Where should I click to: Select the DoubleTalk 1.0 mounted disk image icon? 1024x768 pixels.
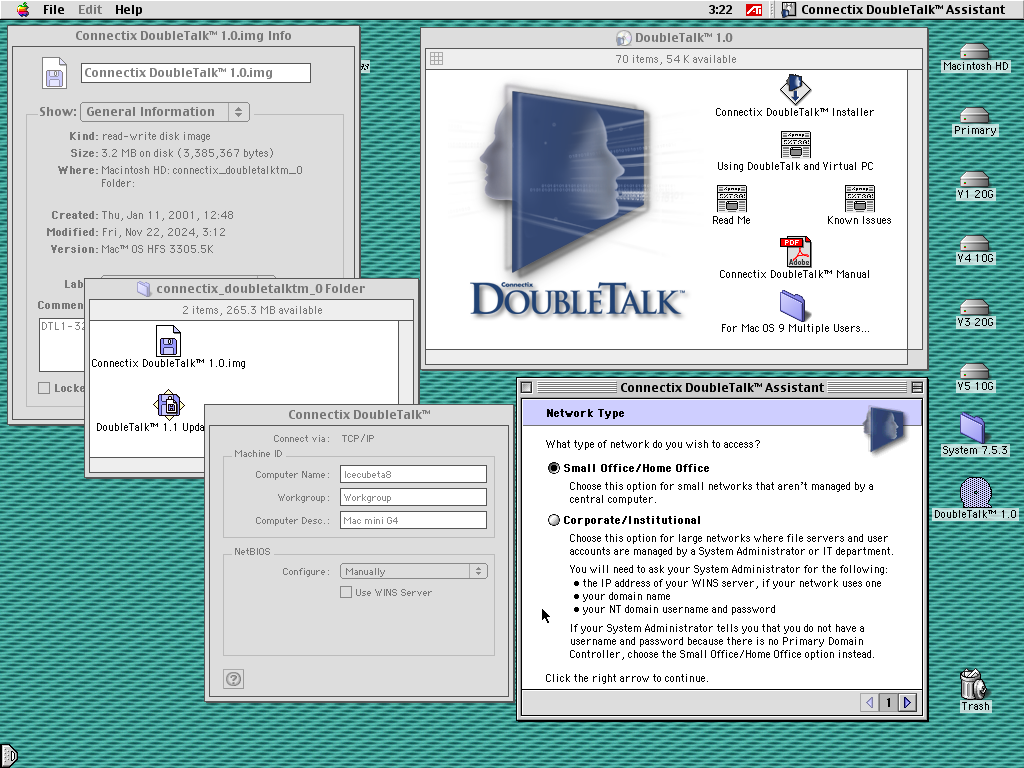click(x=976, y=492)
